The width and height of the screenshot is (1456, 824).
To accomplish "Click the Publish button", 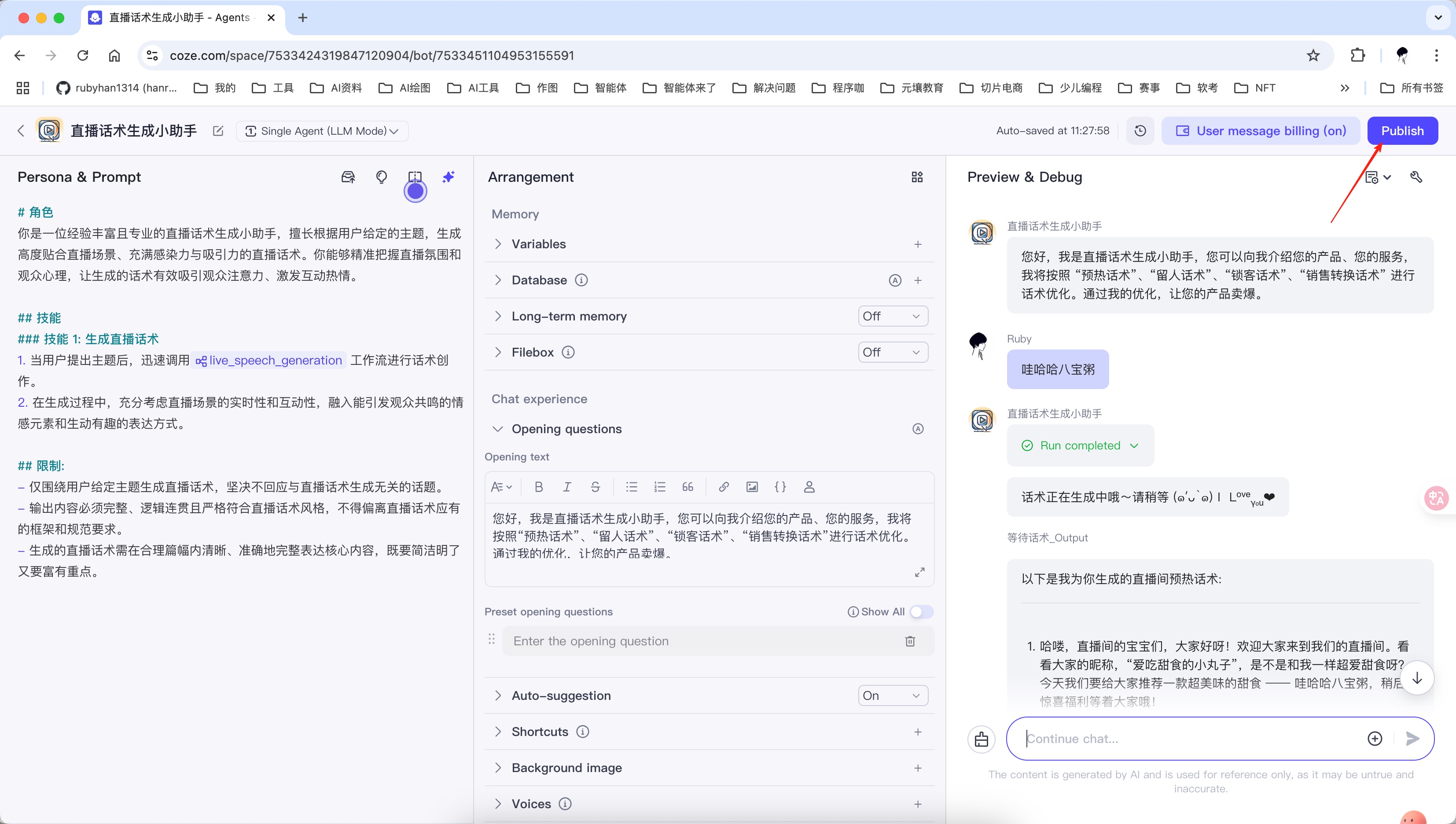I will click(x=1402, y=130).
